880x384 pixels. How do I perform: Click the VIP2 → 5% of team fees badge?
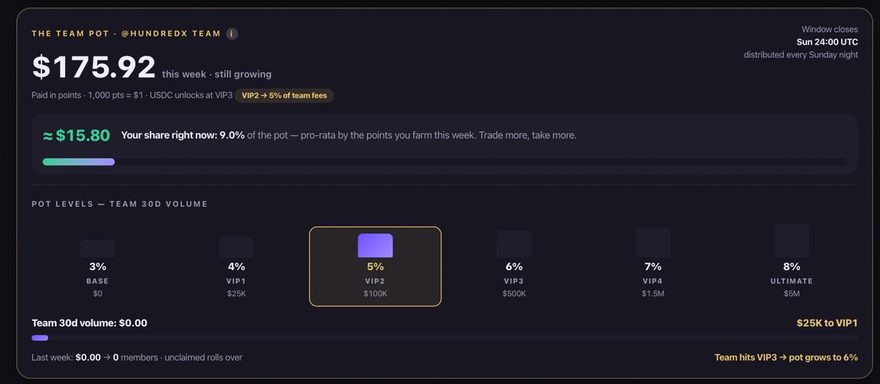(x=285, y=95)
